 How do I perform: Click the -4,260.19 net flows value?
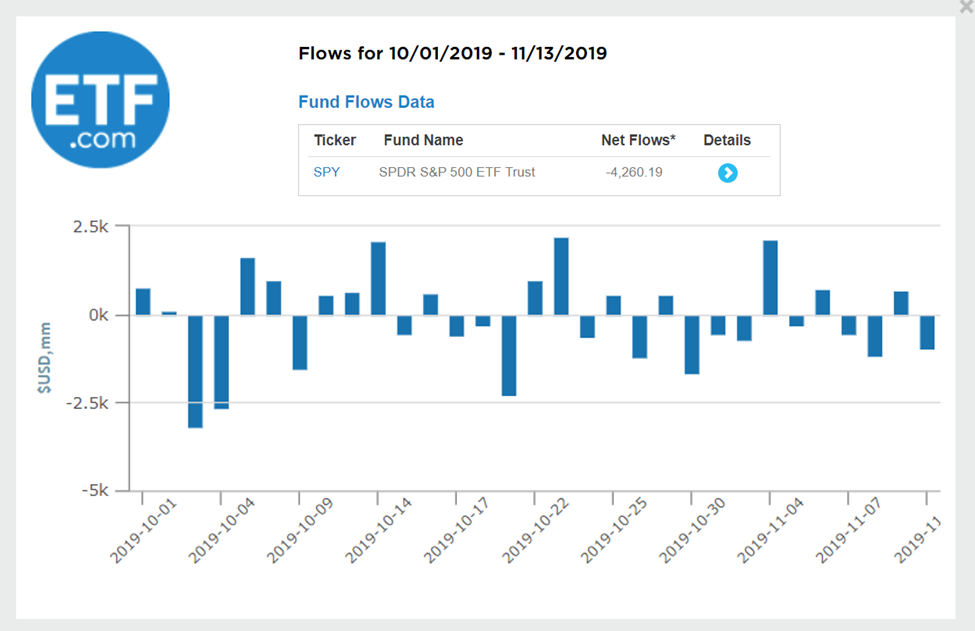click(x=634, y=172)
